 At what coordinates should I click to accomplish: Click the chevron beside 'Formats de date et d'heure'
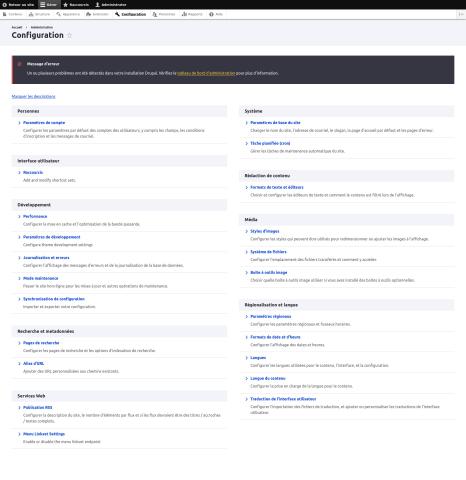coord(247,337)
